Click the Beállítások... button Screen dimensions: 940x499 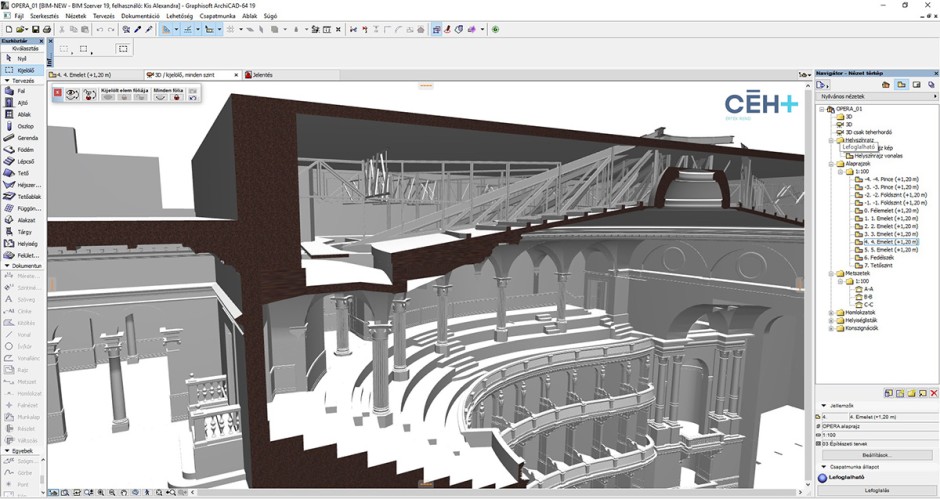coord(875,455)
